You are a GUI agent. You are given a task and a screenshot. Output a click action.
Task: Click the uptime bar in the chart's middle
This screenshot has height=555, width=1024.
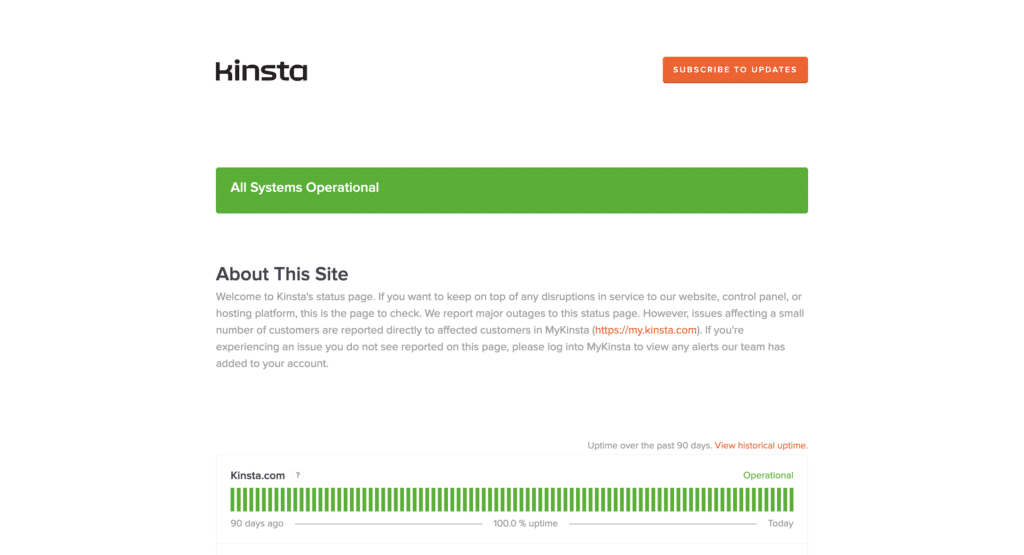click(x=511, y=500)
